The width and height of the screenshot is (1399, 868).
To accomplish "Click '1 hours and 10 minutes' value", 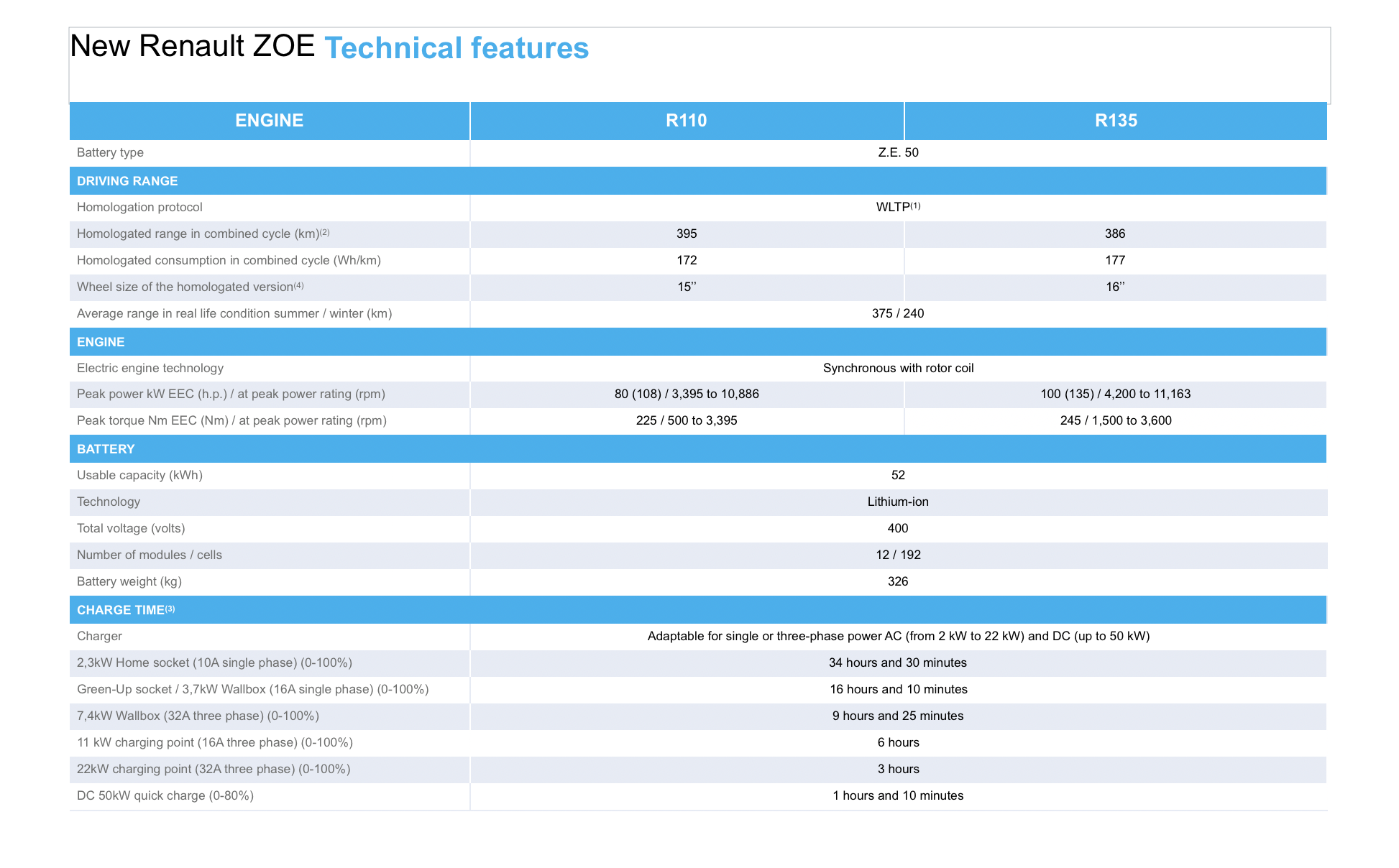I will pyautogui.click(x=898, y=795).
